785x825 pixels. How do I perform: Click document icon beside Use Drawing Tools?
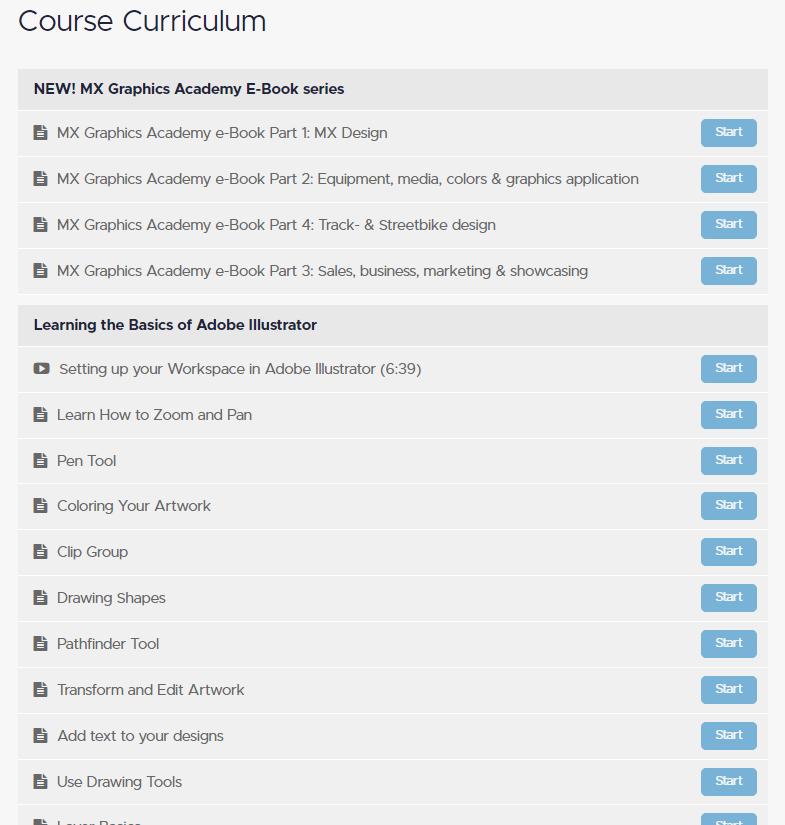41,782
